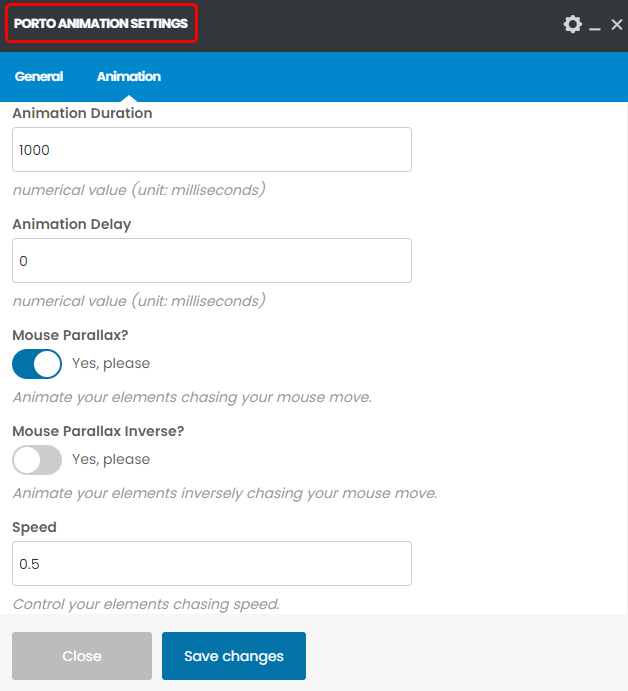Click the Animation Delay label
This screenshot has width=628, height=691.
pos(72,224)
